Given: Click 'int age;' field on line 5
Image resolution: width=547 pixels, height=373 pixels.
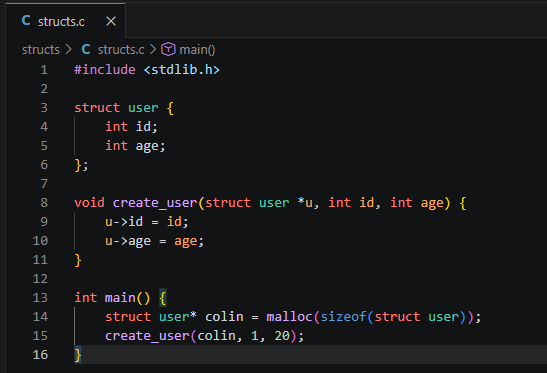Looking at the screenshot, I should 135,146.
